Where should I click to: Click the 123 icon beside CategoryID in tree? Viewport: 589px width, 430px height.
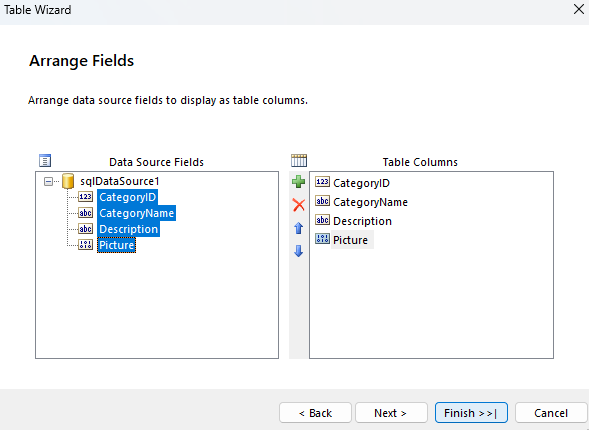click(86, 197)
